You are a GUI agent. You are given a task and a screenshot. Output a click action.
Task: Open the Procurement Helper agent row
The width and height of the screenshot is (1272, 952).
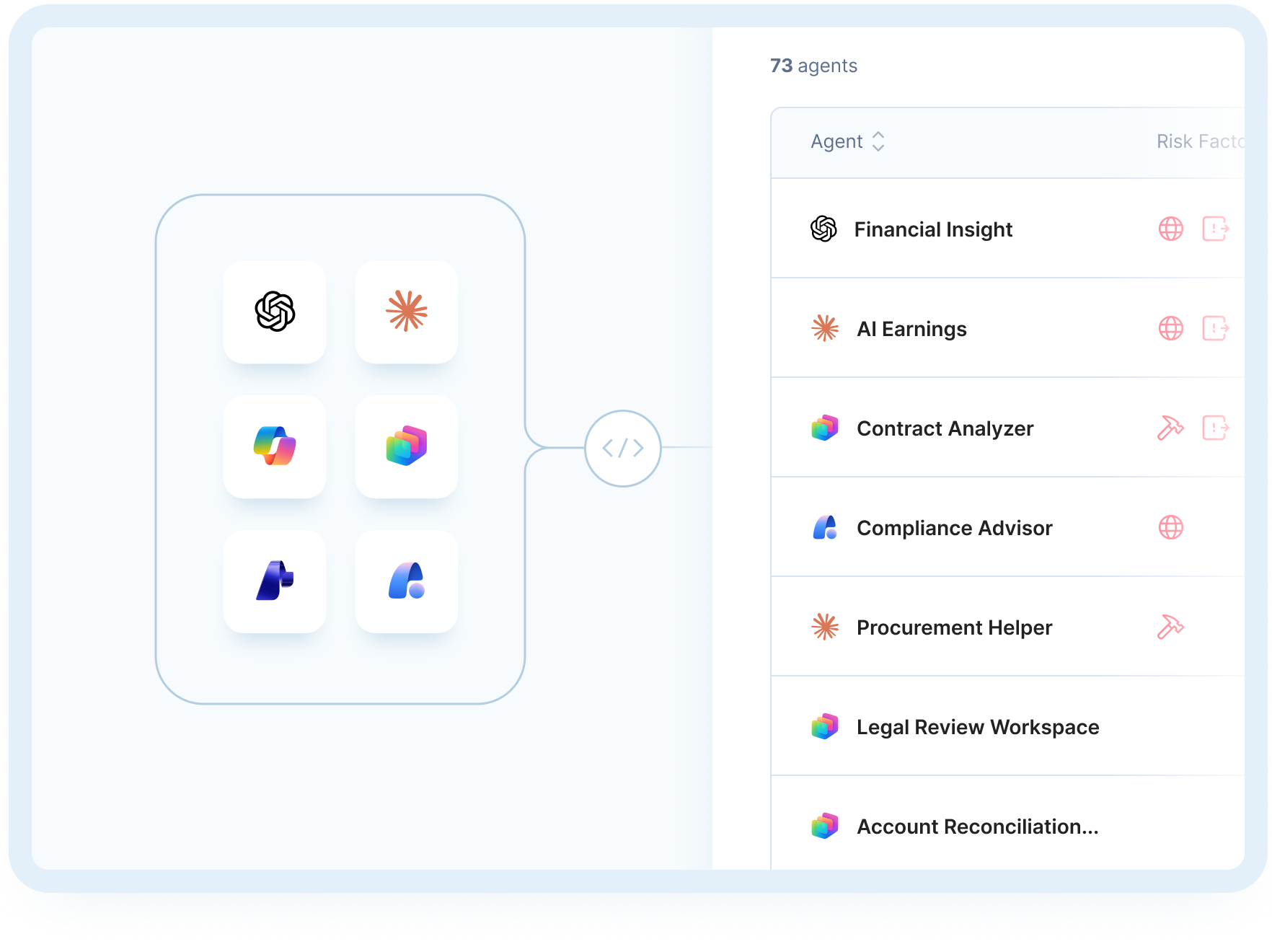[x=1008, y=627]
